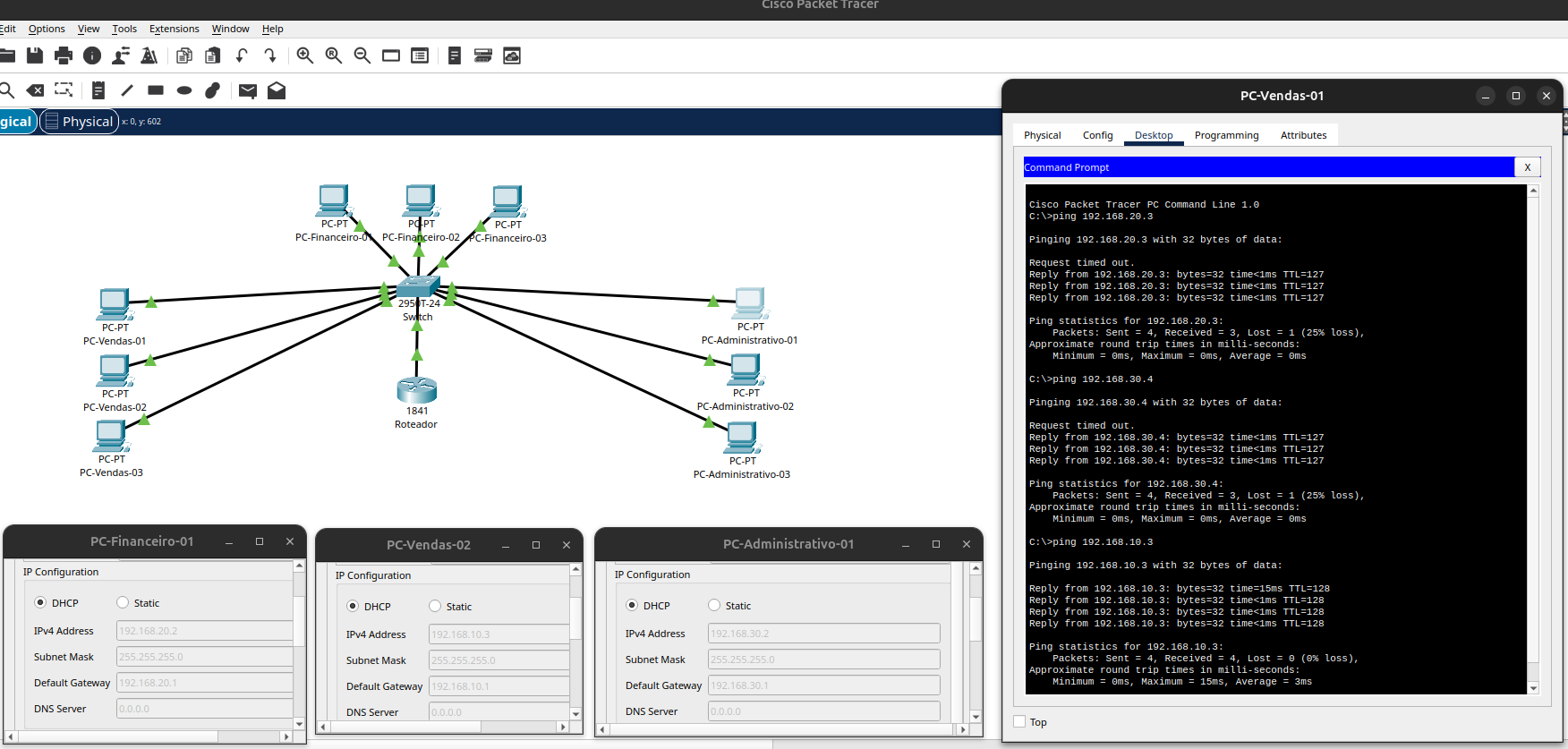Image resolution: width=1568 pixels, height=749 pixels.
Task: Switch to Attributes tab in PC-Vendas-01
Action: pyautogui.click(x=1304, y=135)
